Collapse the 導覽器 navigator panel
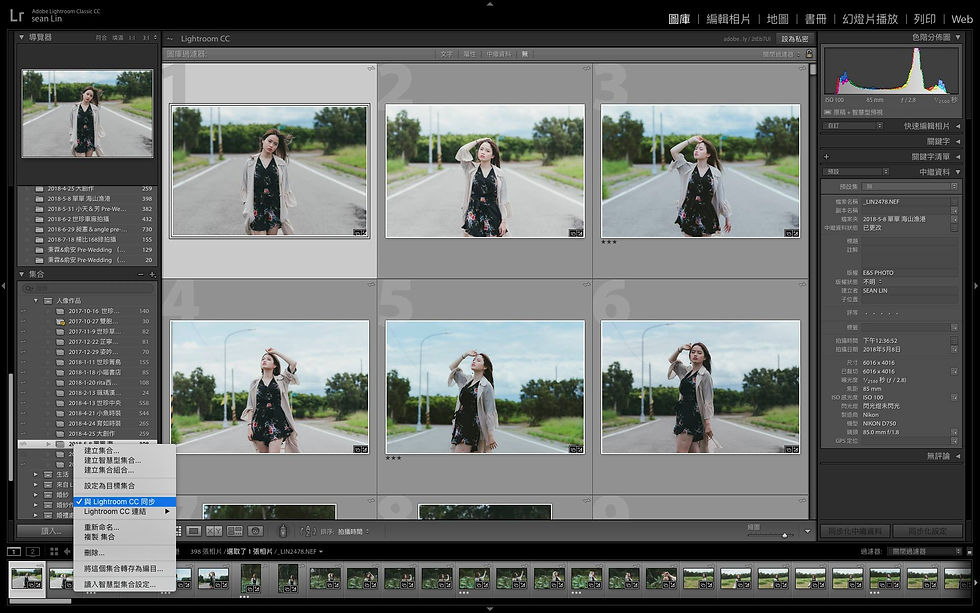980x613 pixels. click(21, 37)
